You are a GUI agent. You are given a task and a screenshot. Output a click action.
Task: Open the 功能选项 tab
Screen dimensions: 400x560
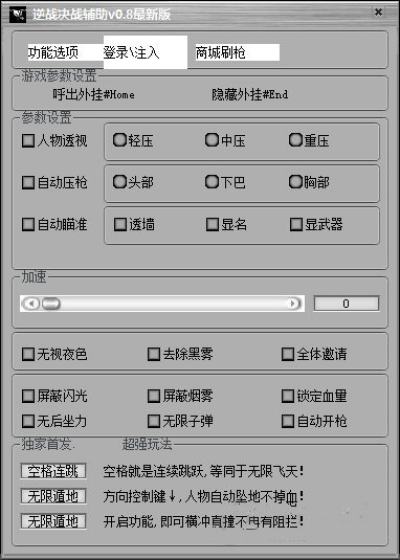pyautogui.click(x=66, y=52)
